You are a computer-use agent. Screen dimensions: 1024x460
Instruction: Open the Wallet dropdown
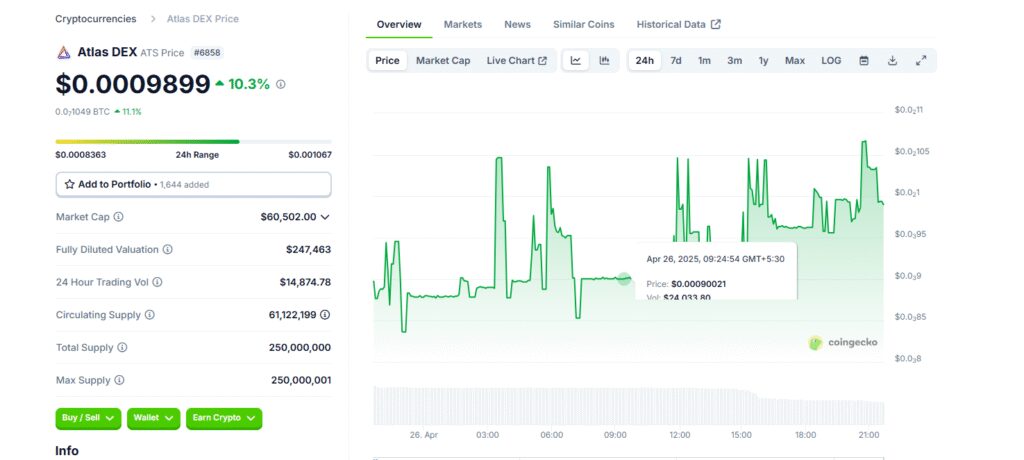click(153, 418)
